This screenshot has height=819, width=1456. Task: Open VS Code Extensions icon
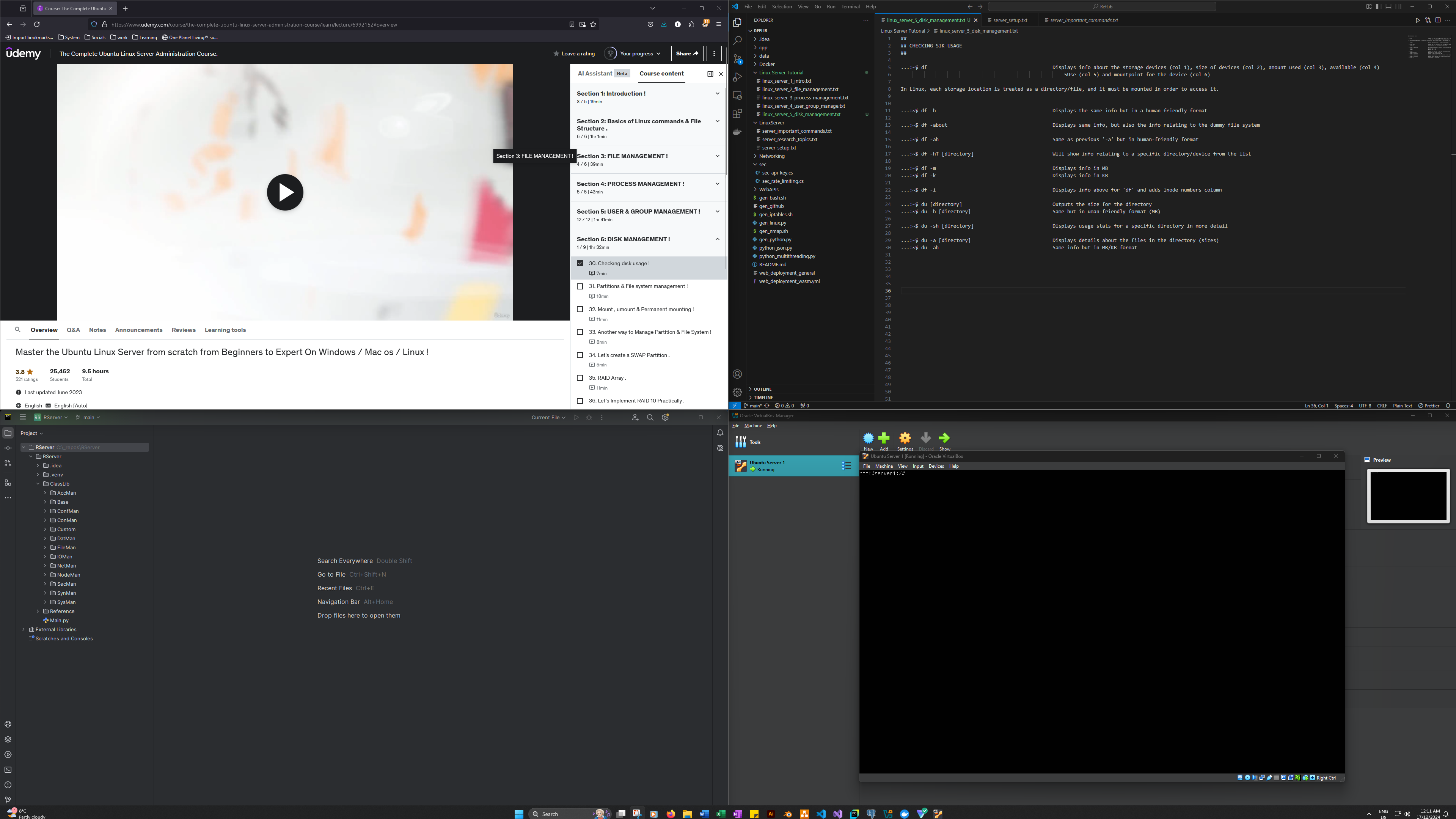pos(737,113)
